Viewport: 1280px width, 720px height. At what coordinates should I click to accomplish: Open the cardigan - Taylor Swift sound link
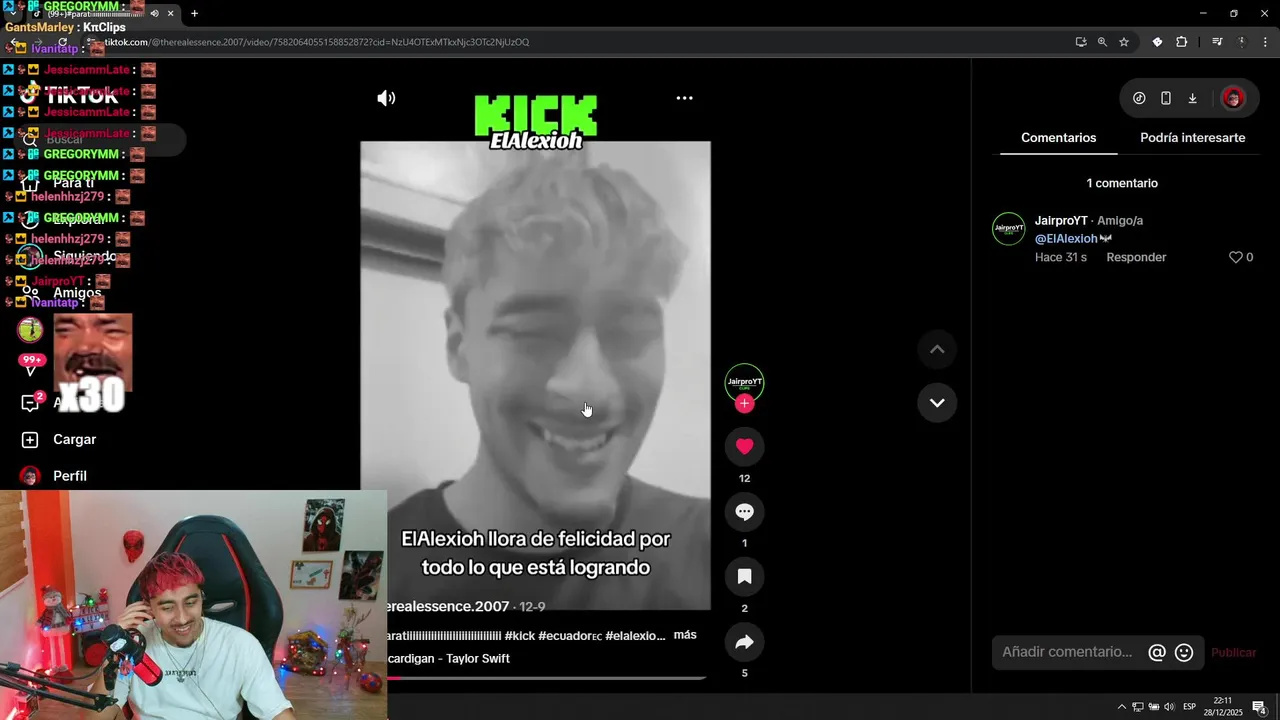[449, 659]
